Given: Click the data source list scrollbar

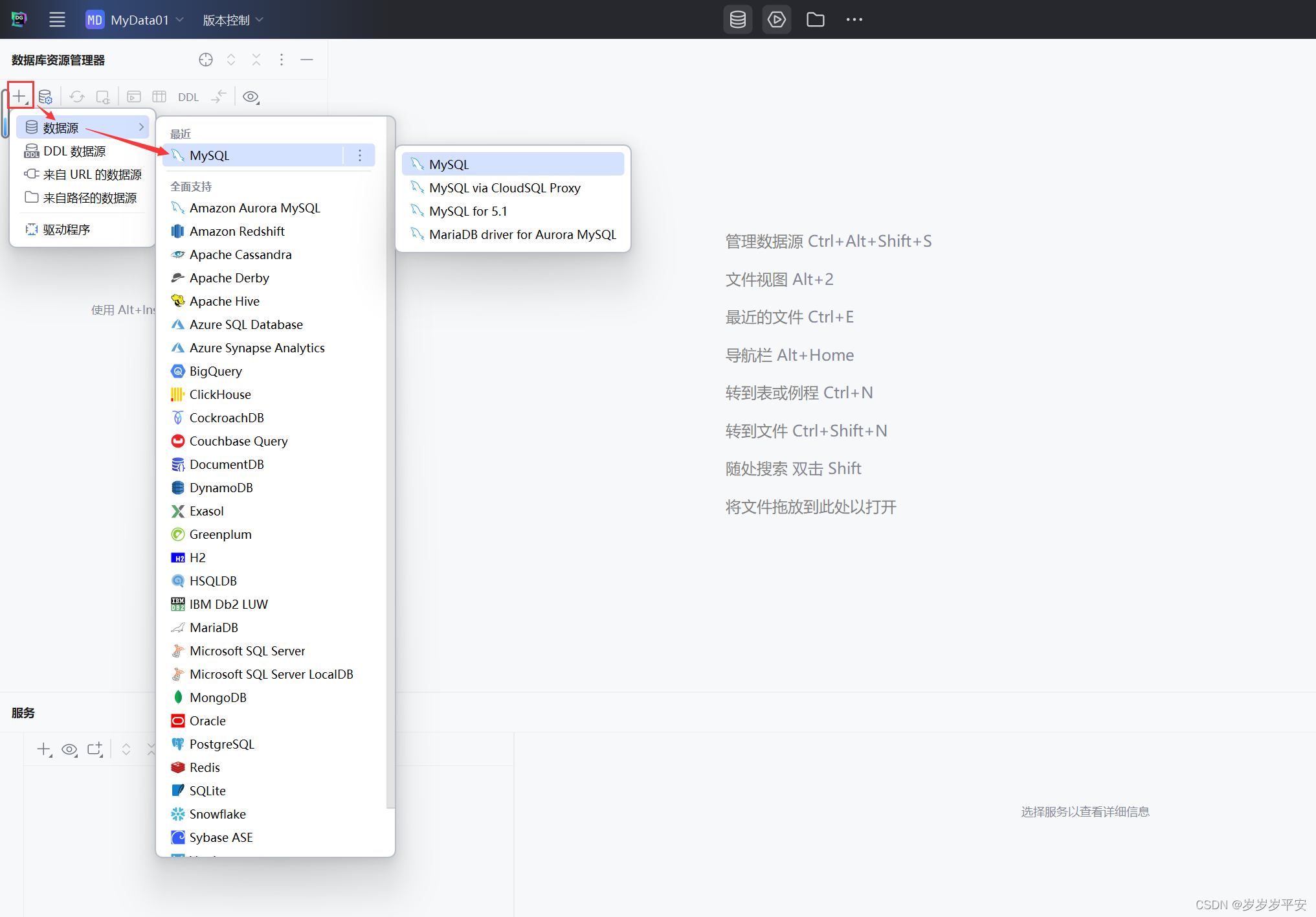Looking at the screenshot, I should 390,463.
